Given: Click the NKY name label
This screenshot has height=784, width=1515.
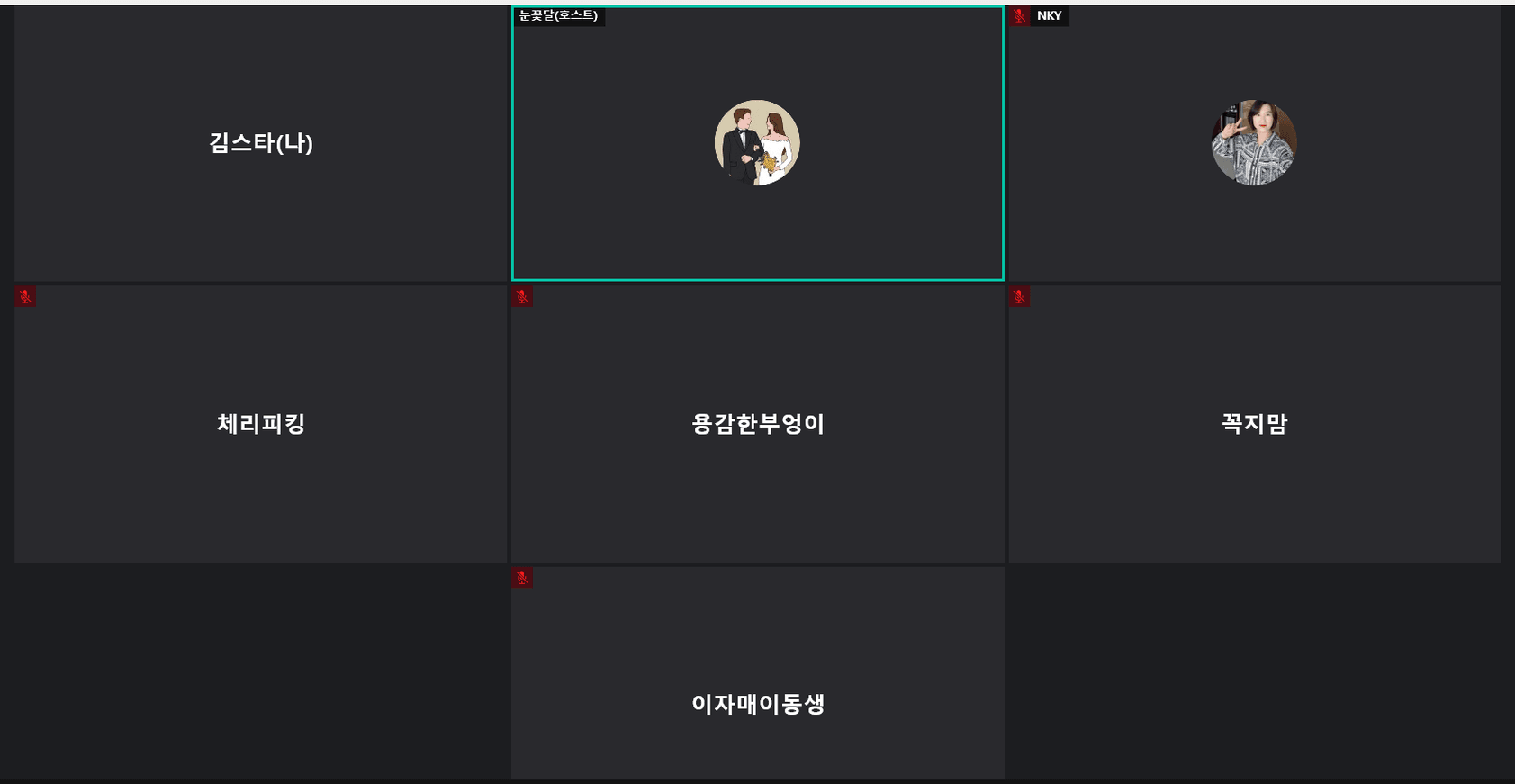Looking at the screenshot, I should 1050,15.
